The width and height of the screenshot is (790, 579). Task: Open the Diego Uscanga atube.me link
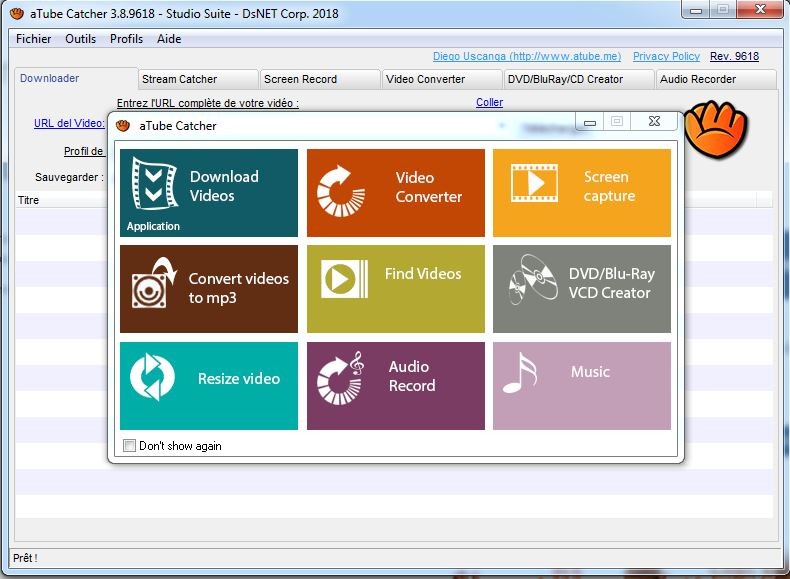click(527, 56)
